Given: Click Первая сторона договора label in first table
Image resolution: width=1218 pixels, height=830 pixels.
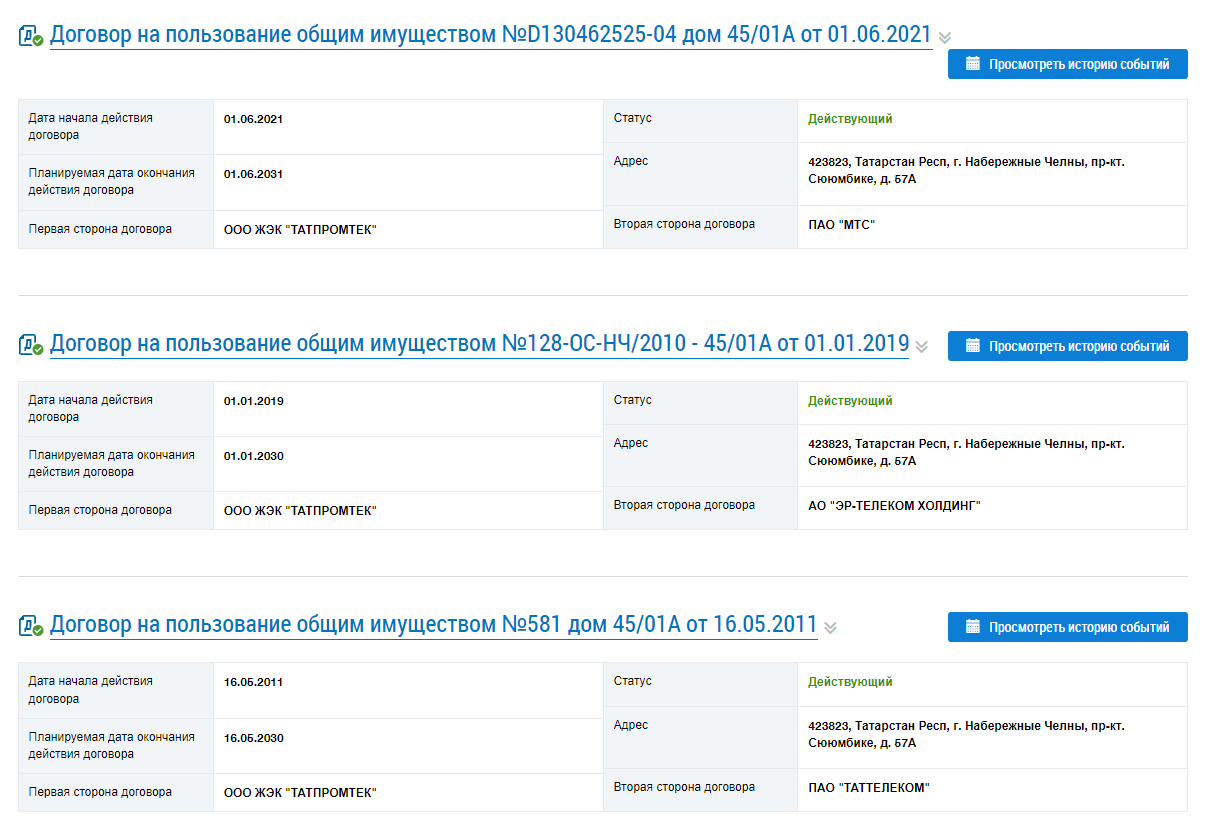Looking at the screenshot, I should (x=100, y=229).
